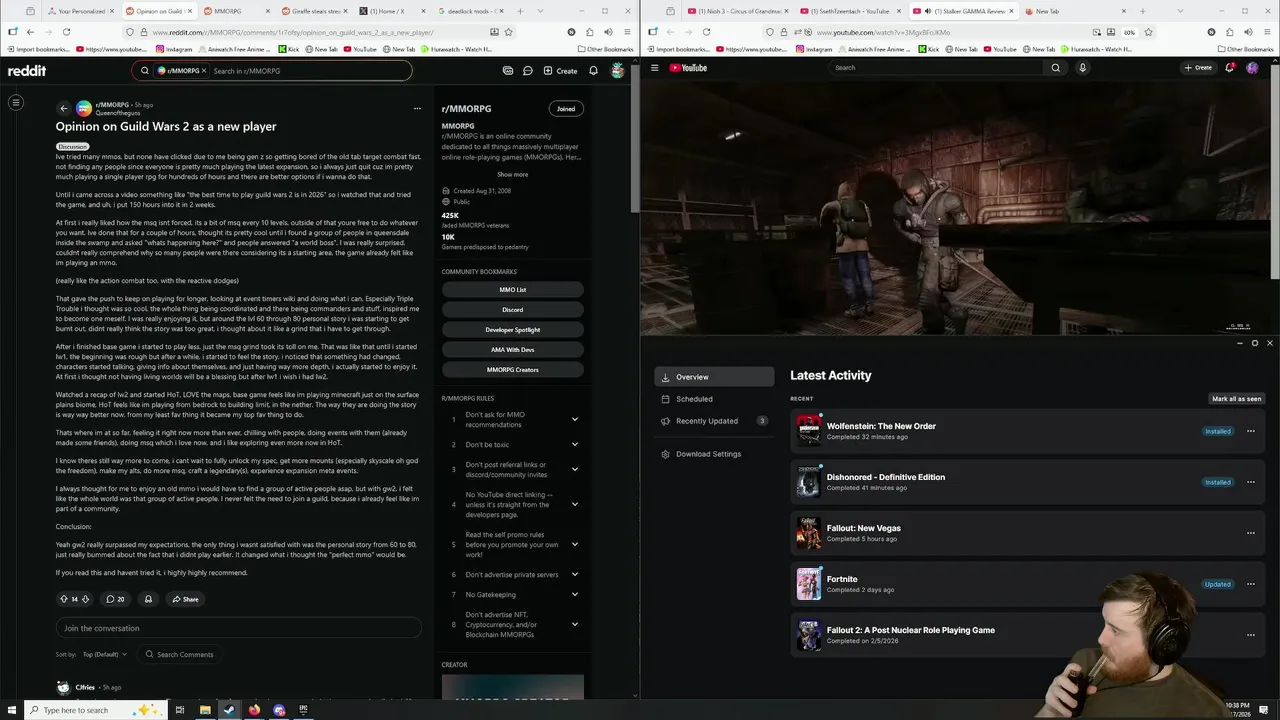Open options menu for Wolfenstein: The New Order
This screenshot has width=1280, height=720.
pyautogui.click(x=1250, y=431)
